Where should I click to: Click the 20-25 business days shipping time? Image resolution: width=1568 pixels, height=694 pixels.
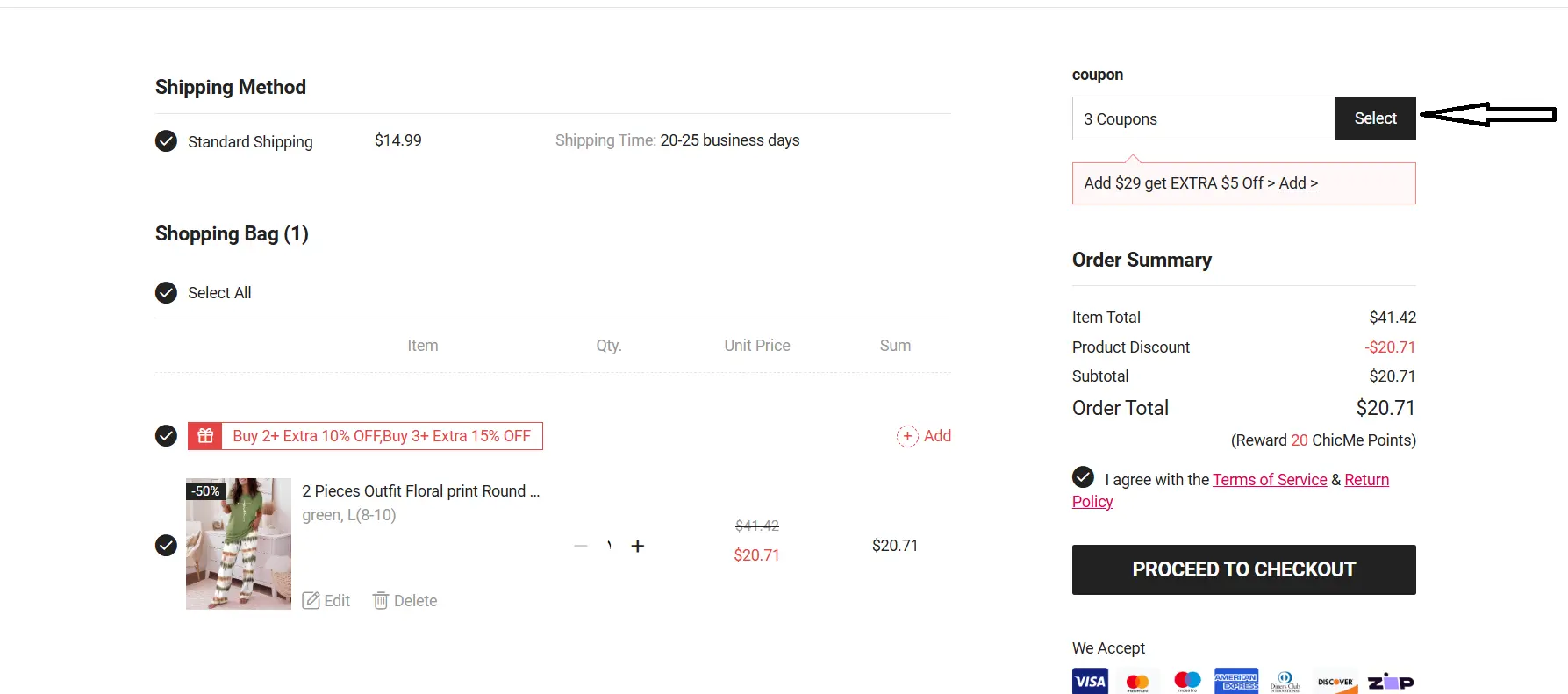click(730, 140)
